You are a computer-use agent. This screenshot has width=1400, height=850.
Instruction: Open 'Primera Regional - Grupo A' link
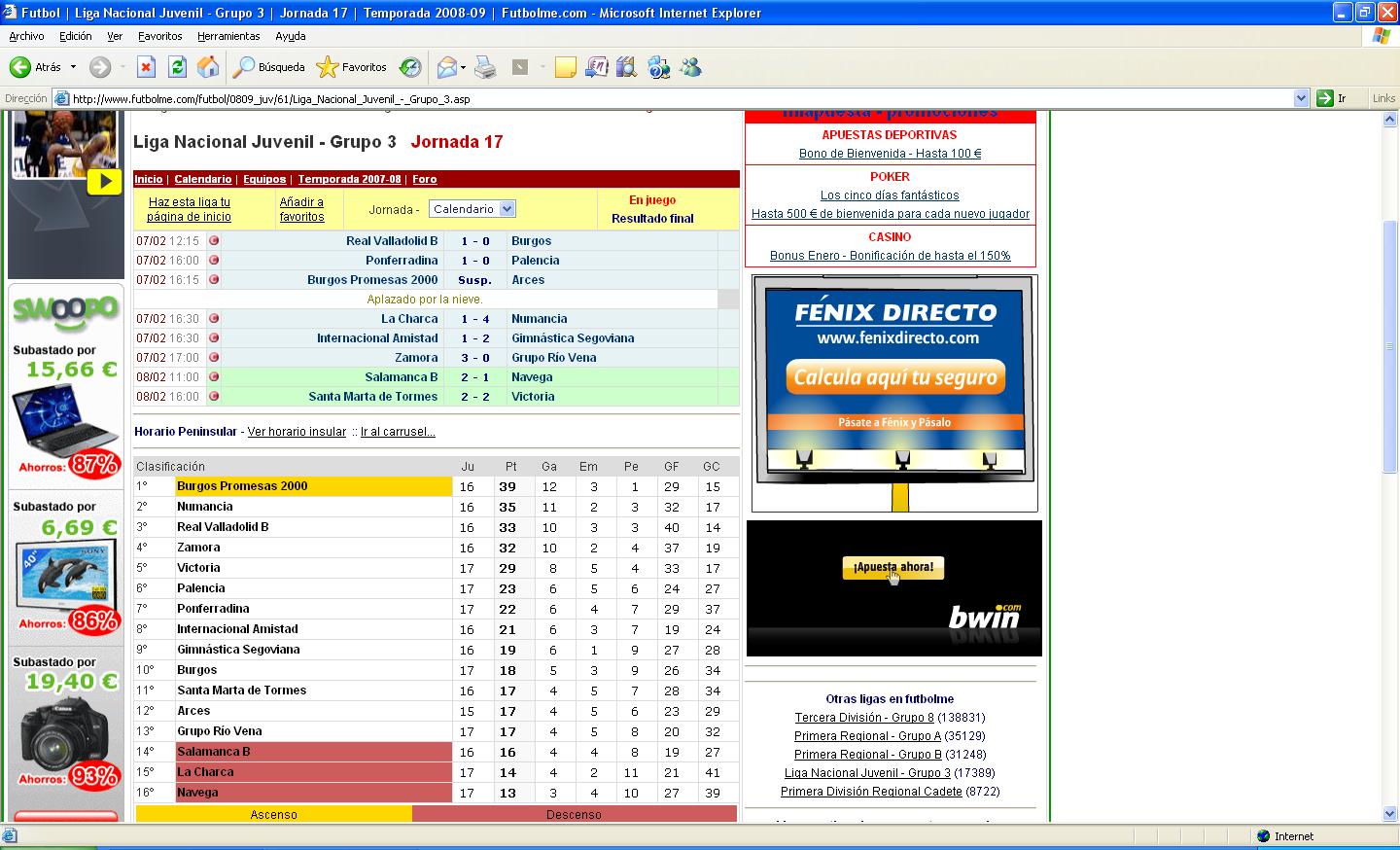867,736
